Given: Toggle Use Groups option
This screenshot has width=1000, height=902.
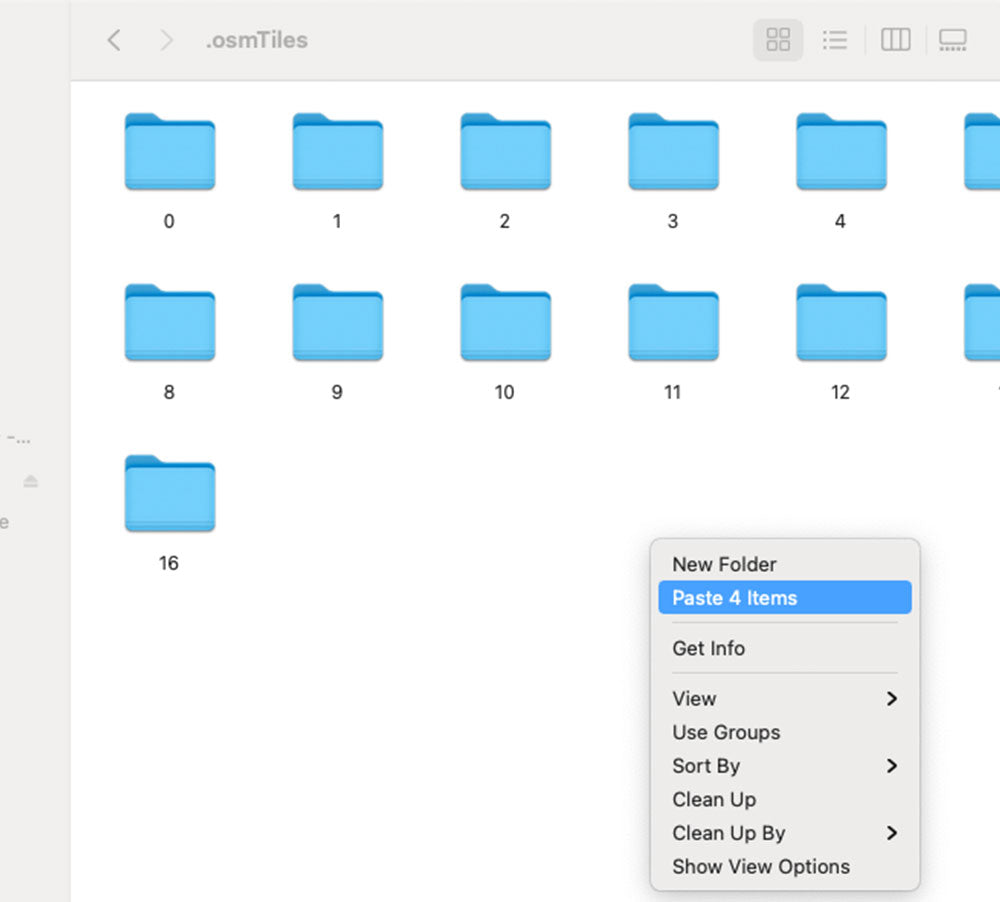Looking at the screenshot, I should pyautogui.click(x=726, y=732).
